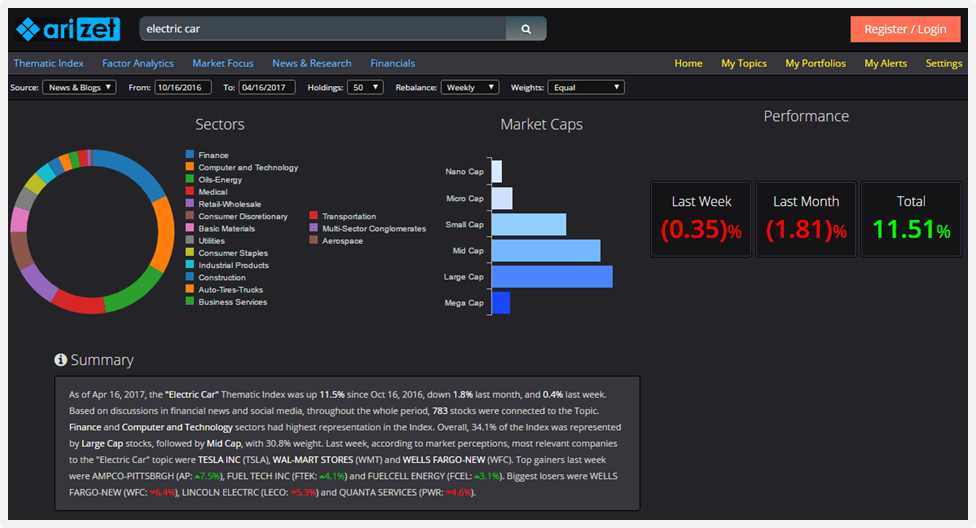Click the Business Services legend swatch
This screenshot has height=528, width=976.
(190, 301)
